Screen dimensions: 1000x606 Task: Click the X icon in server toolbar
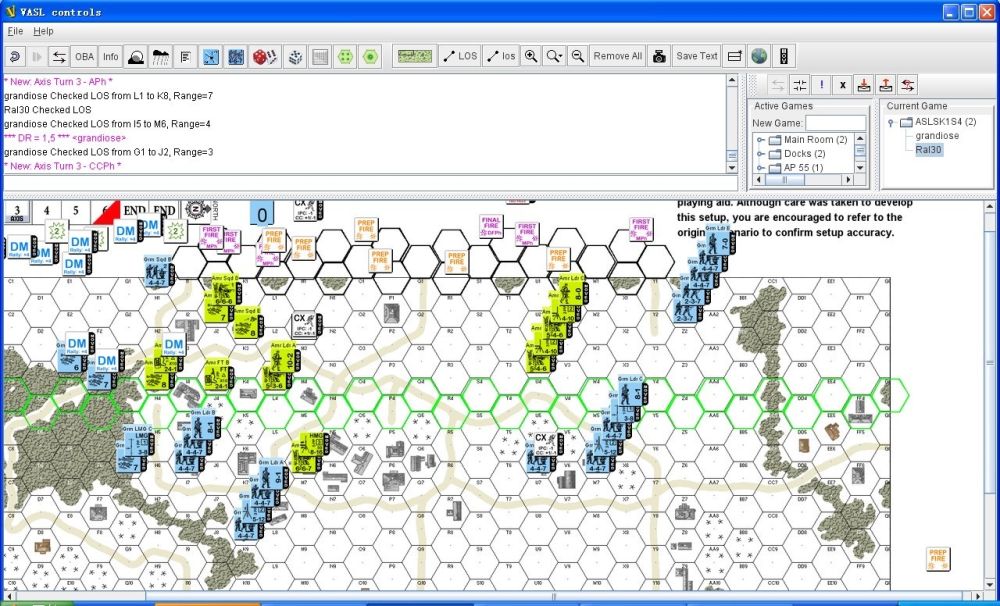(x=842, y=85)
